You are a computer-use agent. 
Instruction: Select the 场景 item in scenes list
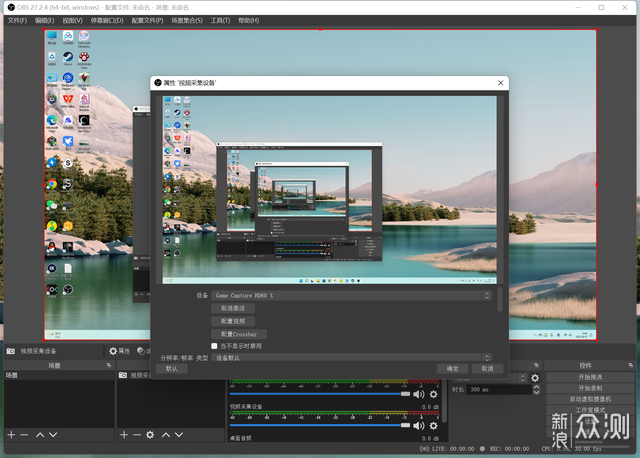[59, 375]
